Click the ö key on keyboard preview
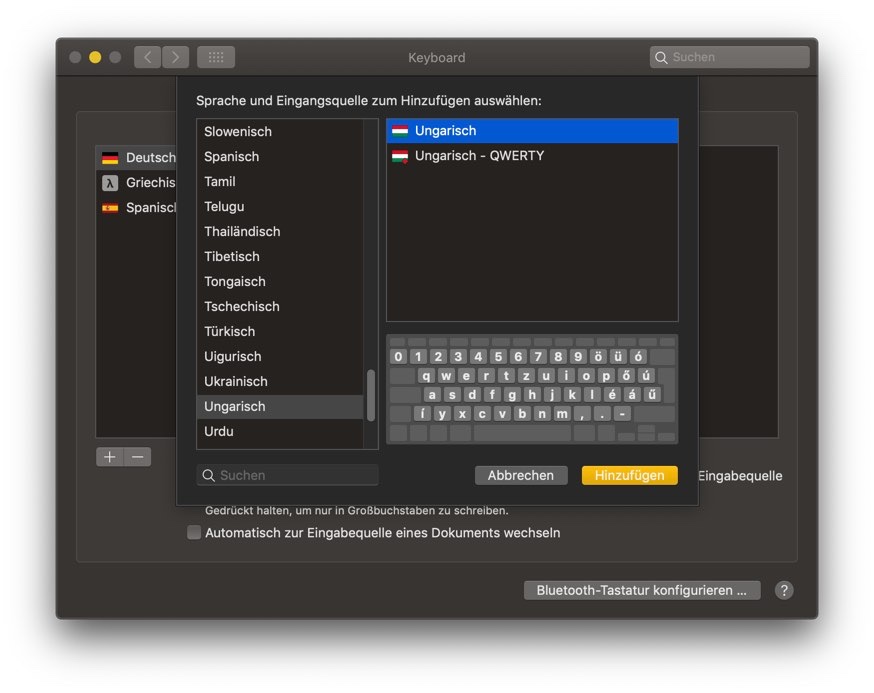 (598, 356)
